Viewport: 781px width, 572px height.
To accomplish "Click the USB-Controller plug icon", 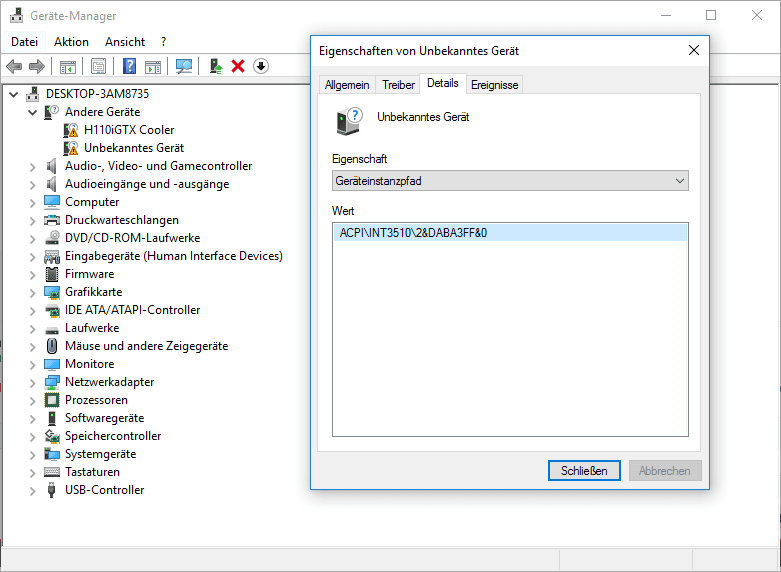I will [x=51, y=490].
